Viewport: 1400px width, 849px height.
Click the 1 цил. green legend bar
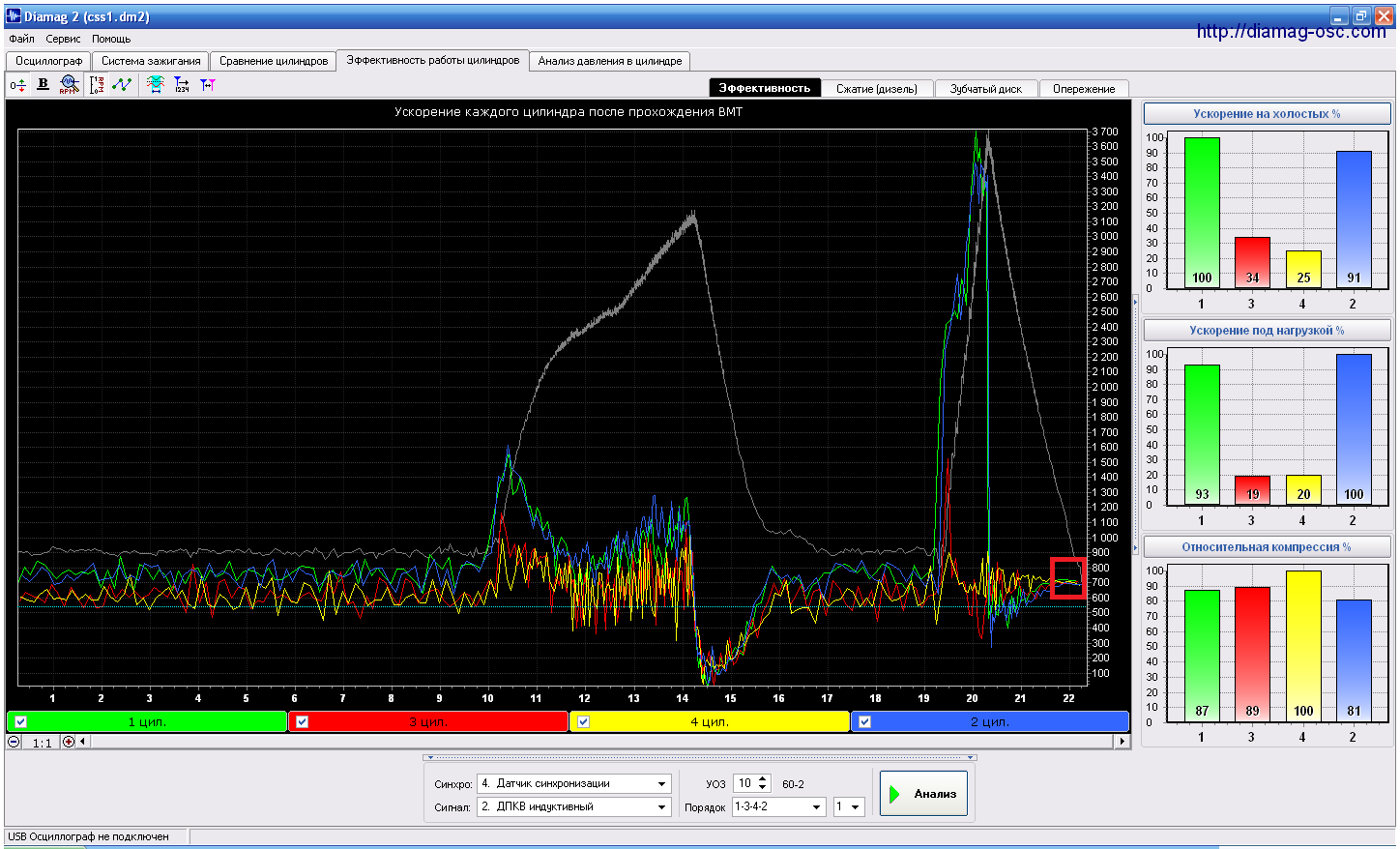[147, 721]
